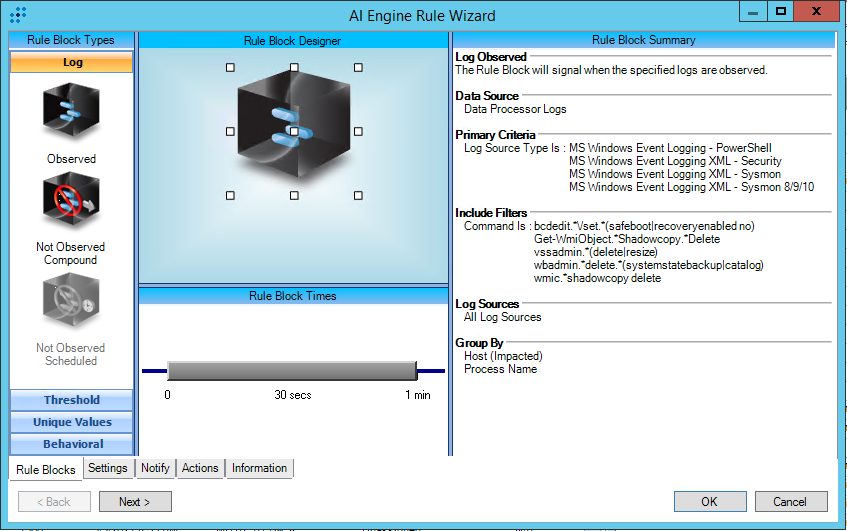
Task: Go to the Actions tab
Action: pos(200,468)
